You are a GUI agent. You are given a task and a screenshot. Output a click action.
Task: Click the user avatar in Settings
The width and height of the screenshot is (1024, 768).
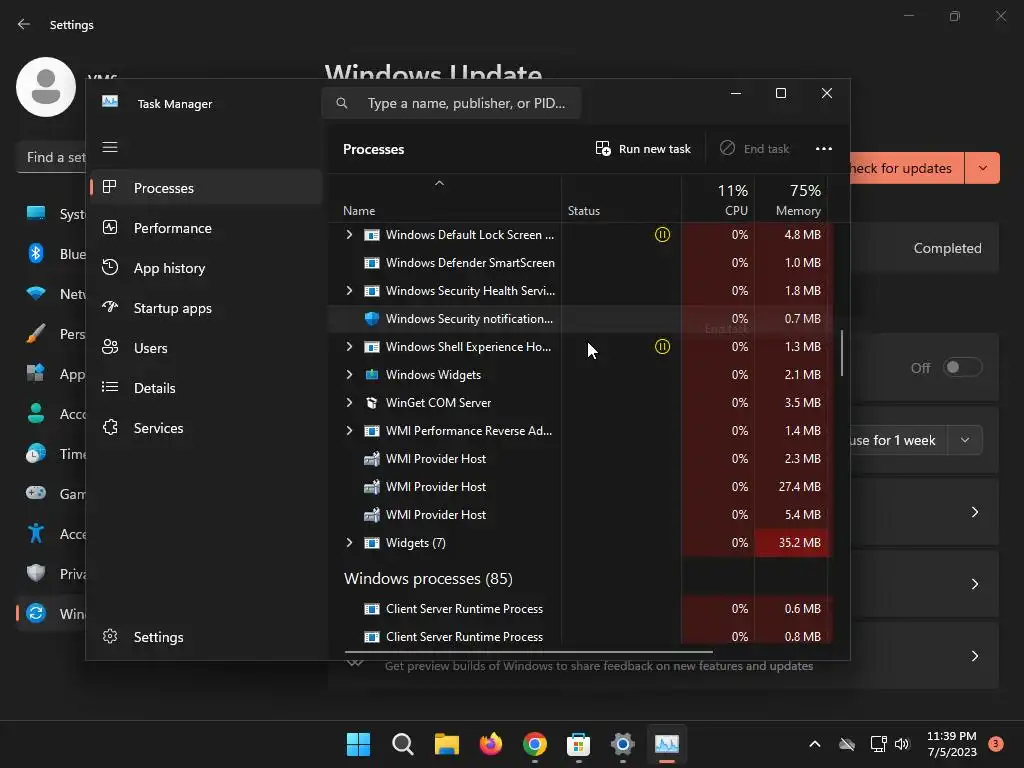[46, 87]
